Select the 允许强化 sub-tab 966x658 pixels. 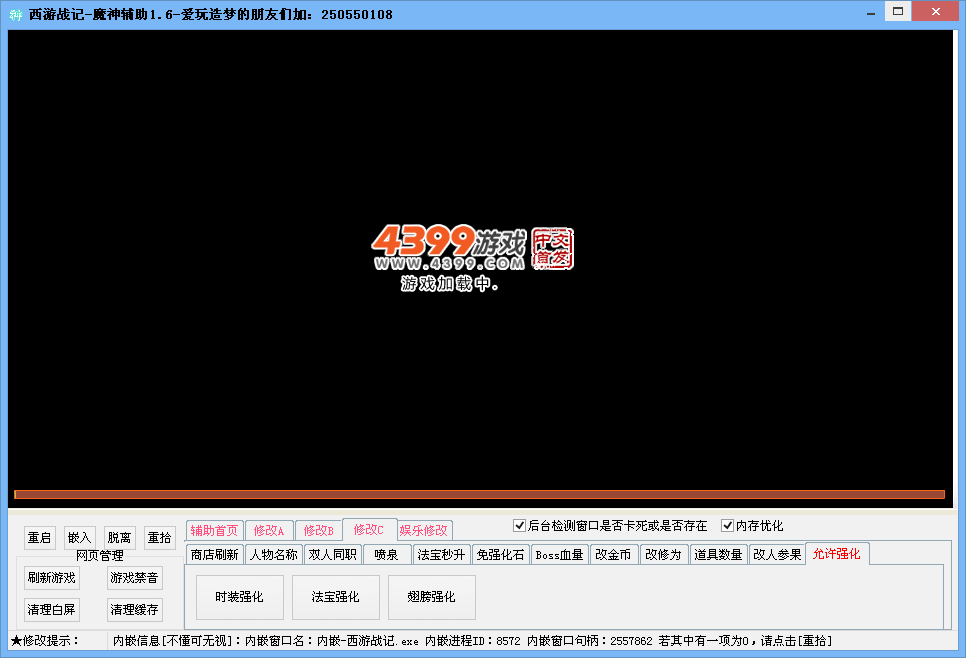(837, 554)
